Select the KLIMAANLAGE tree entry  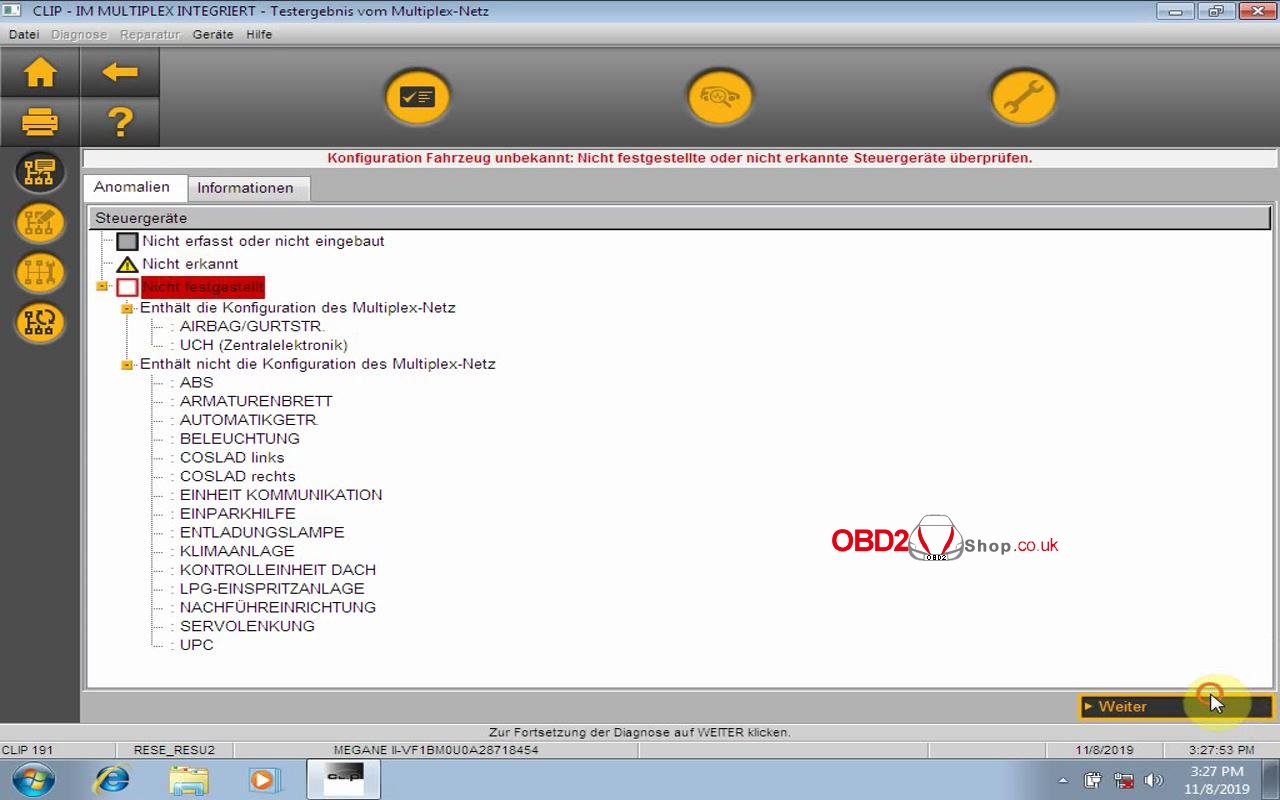(237, 551)
